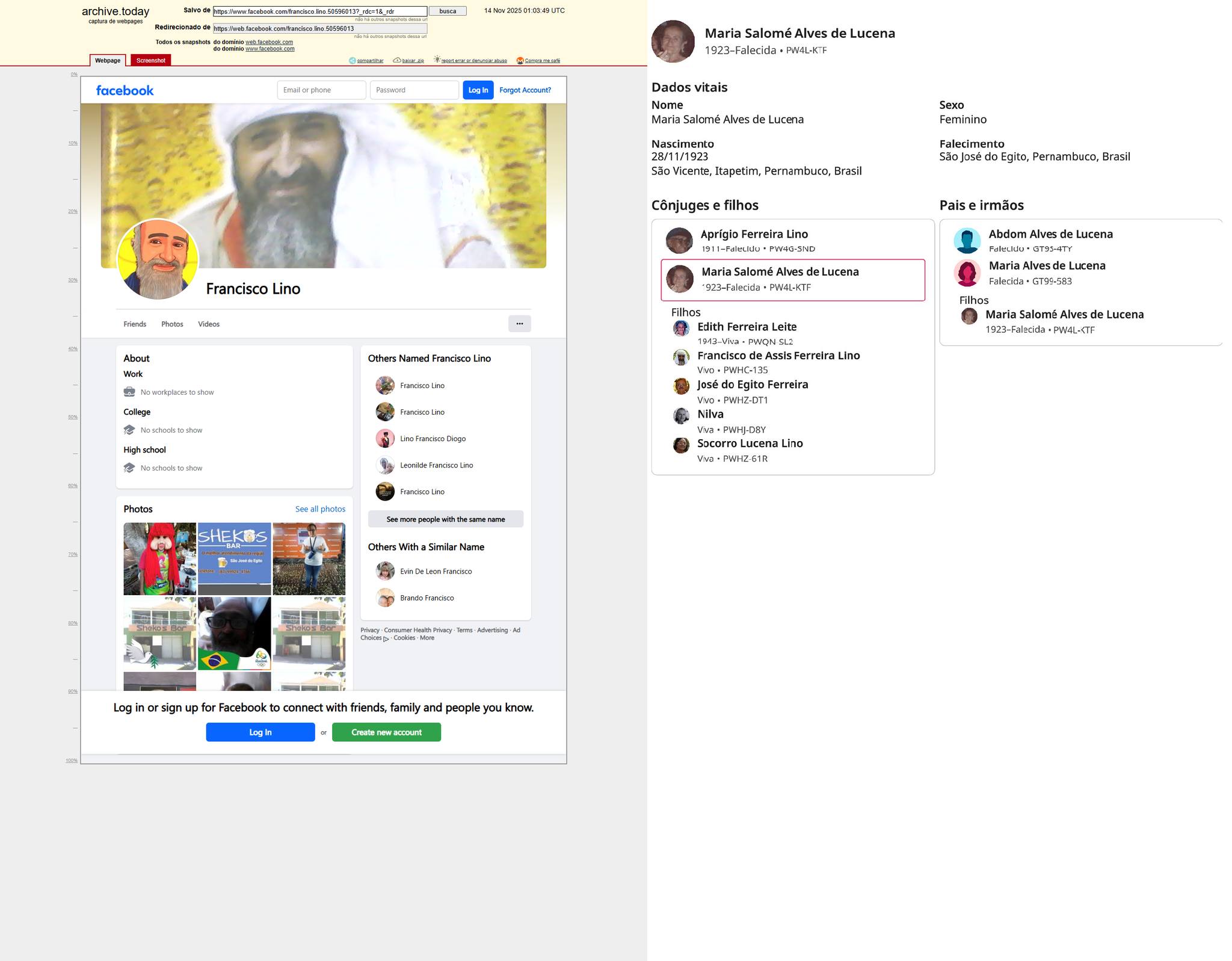
Task: Click the Compra me café icon
Action: click(520, 60)
